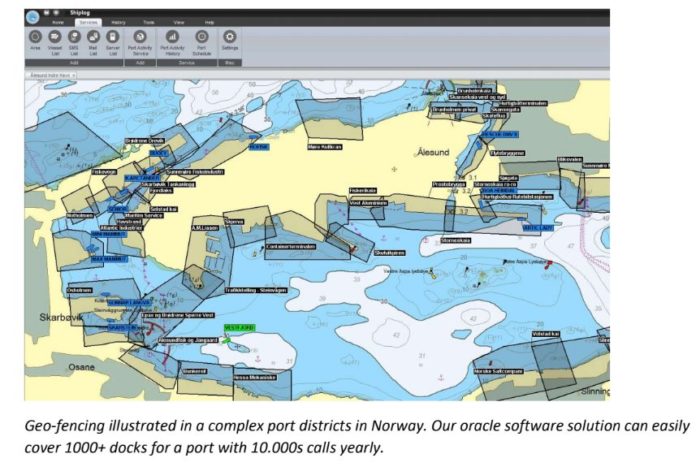Click the Area icon in ribbon
The height and width of the screenshot is (471, 696).
(x=36, y=37)
